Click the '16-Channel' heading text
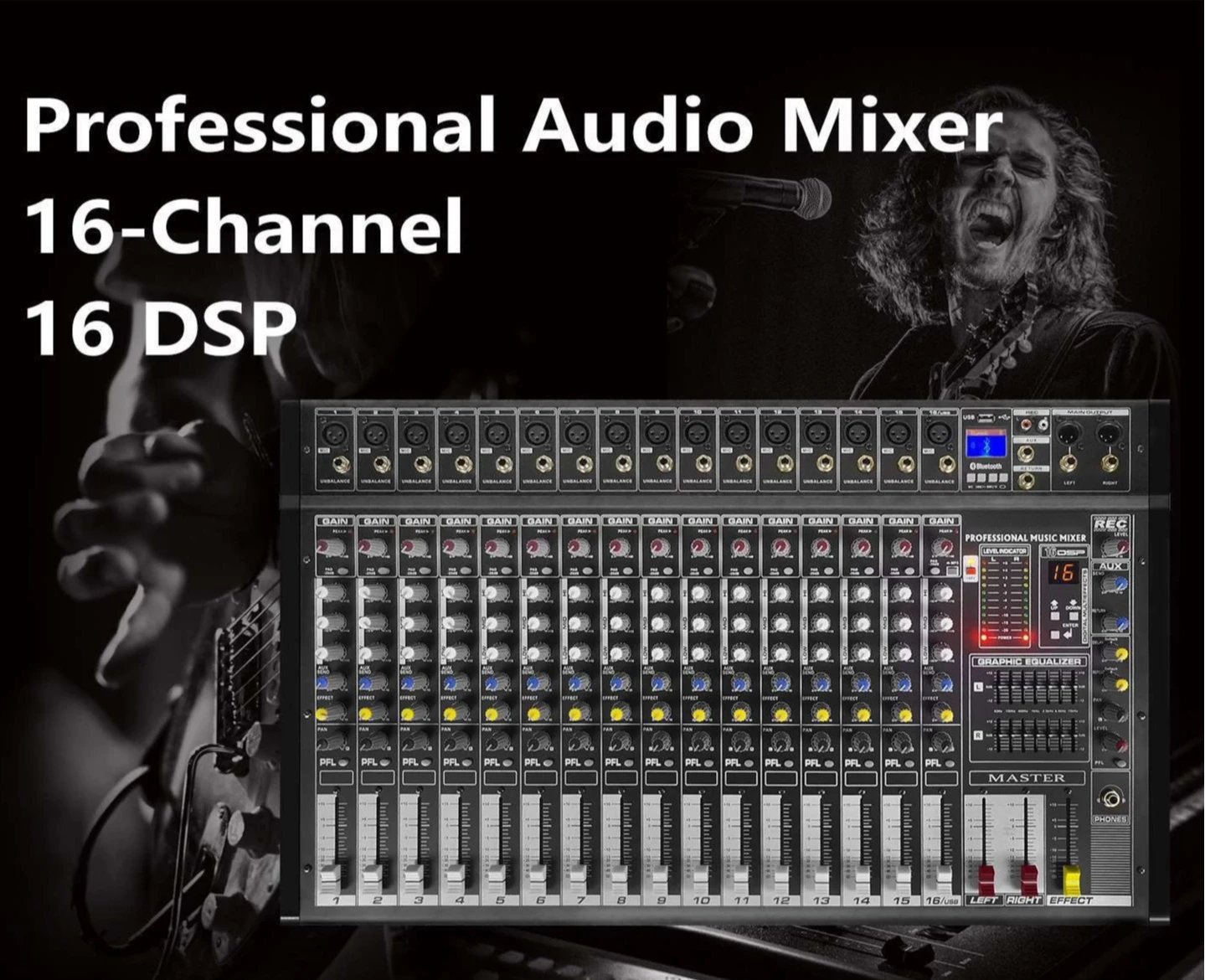The image size is (1205, 980). point(244,226)
